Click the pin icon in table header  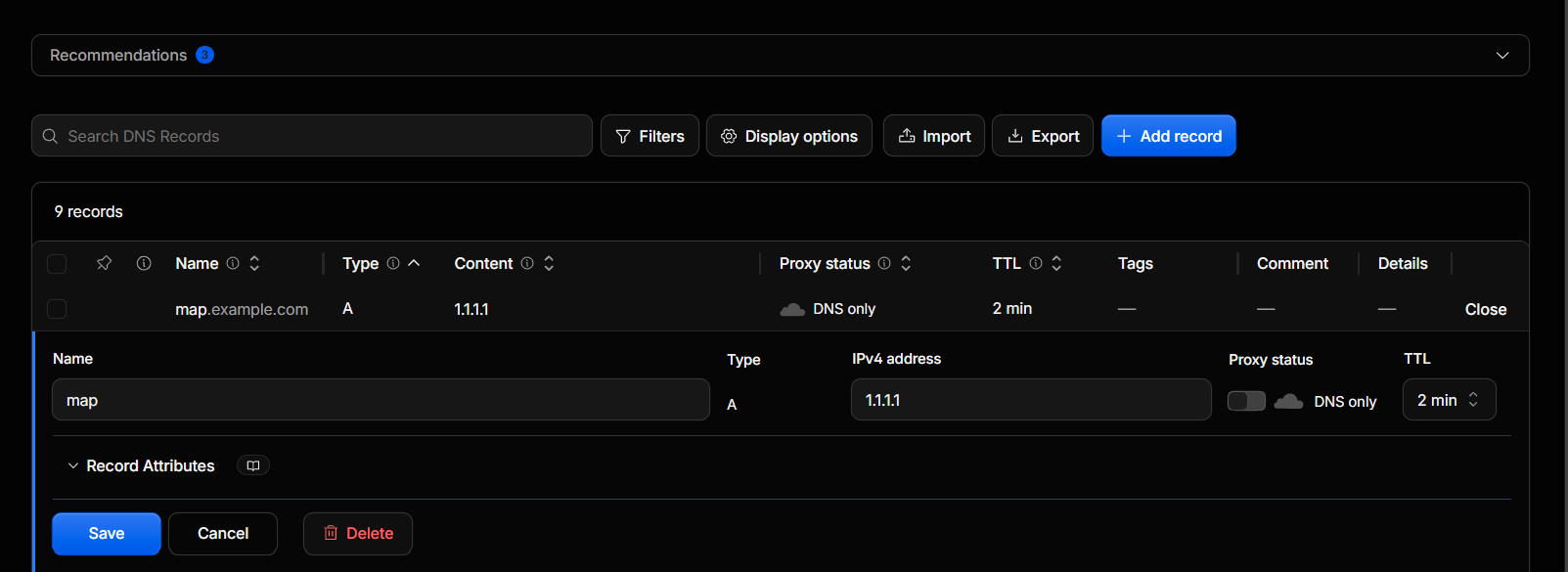(x=104, y=263)
